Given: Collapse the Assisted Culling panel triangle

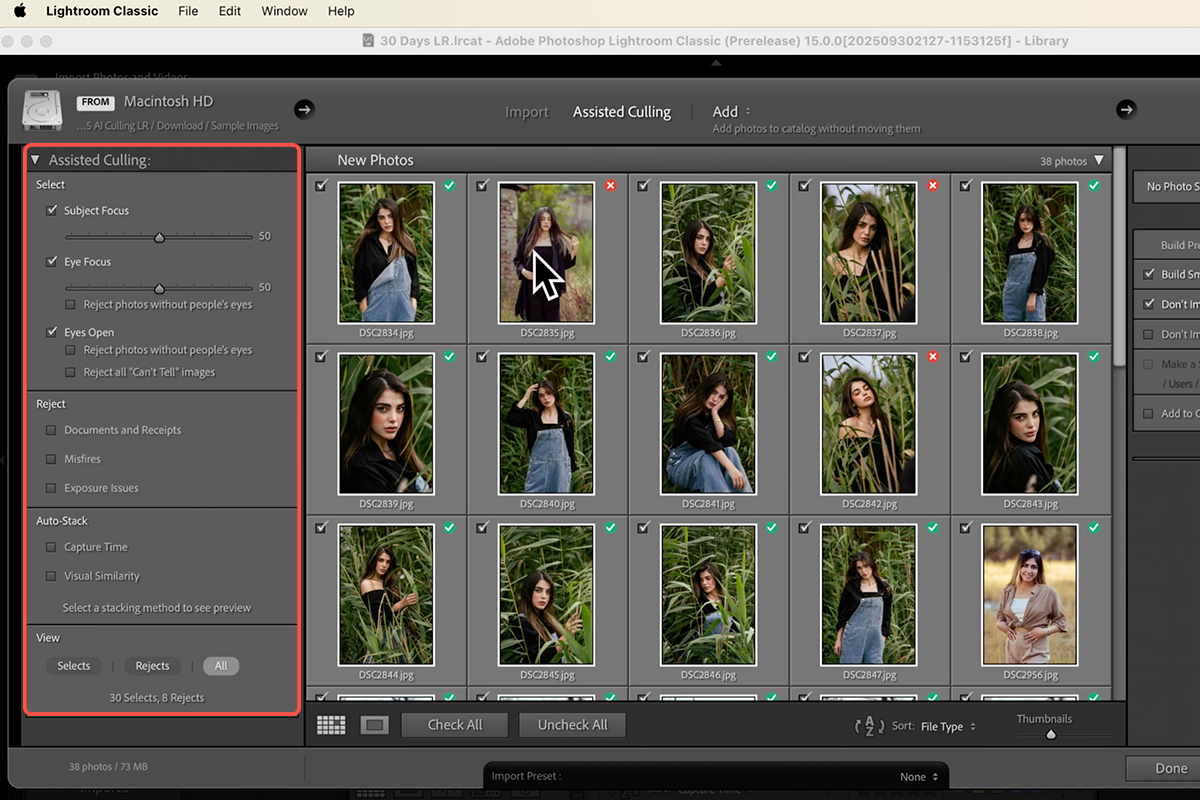Looking at the screenshot, I should tap(35, 160).
